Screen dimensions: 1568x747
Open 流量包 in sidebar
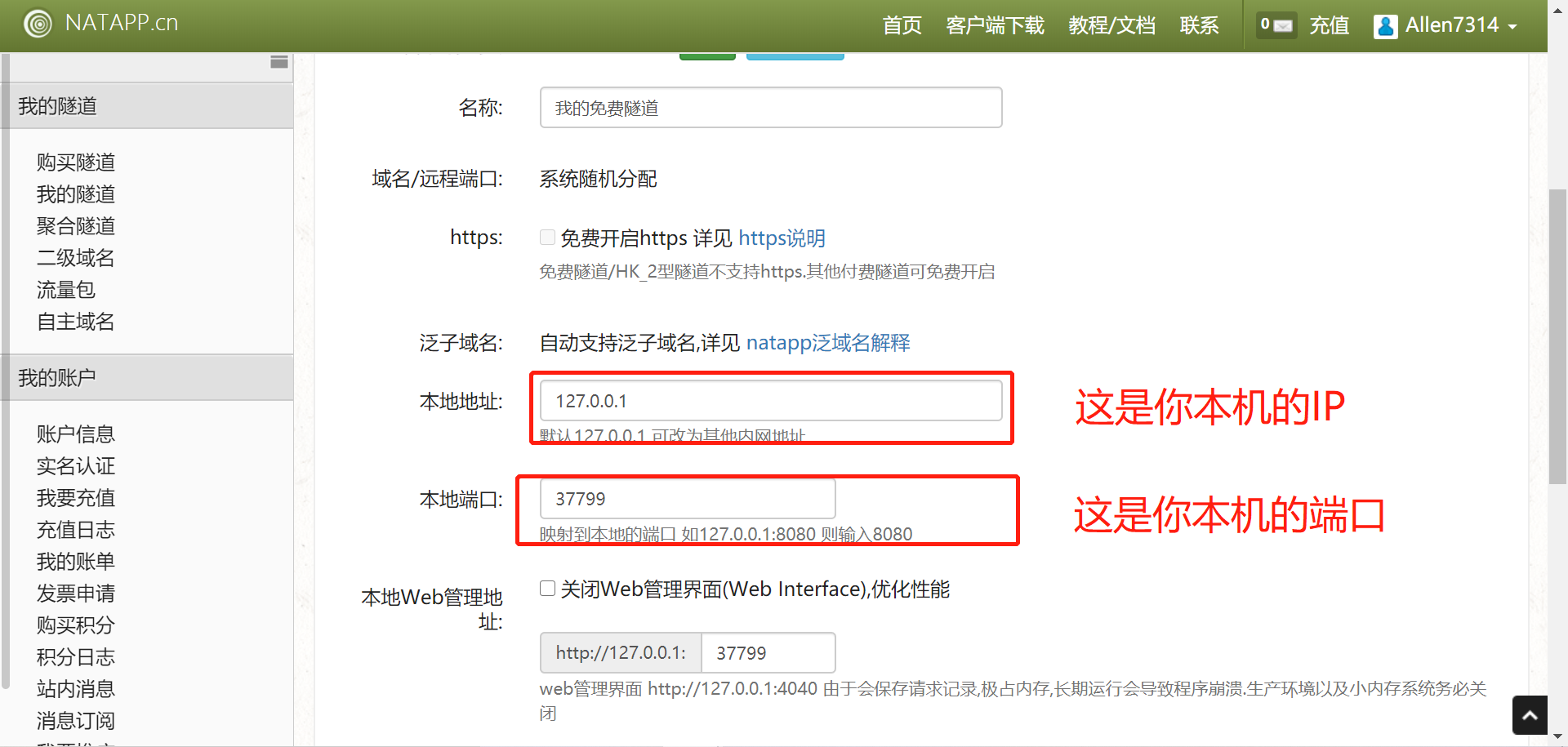[66, 290]
